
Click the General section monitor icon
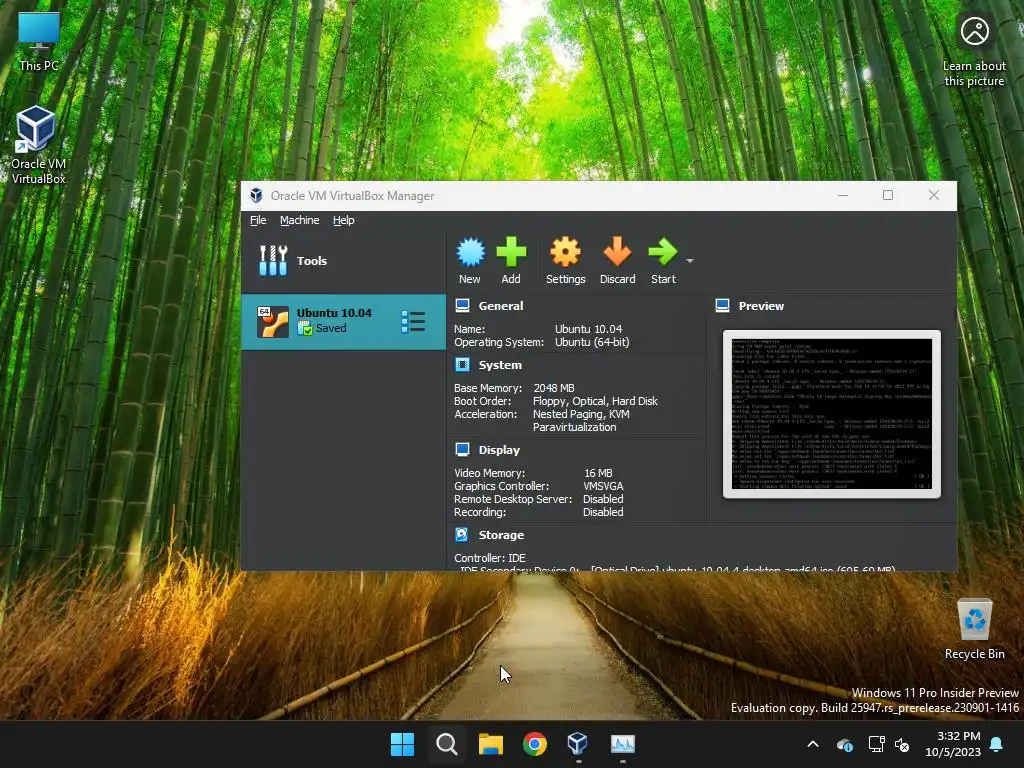coord(462,306)
